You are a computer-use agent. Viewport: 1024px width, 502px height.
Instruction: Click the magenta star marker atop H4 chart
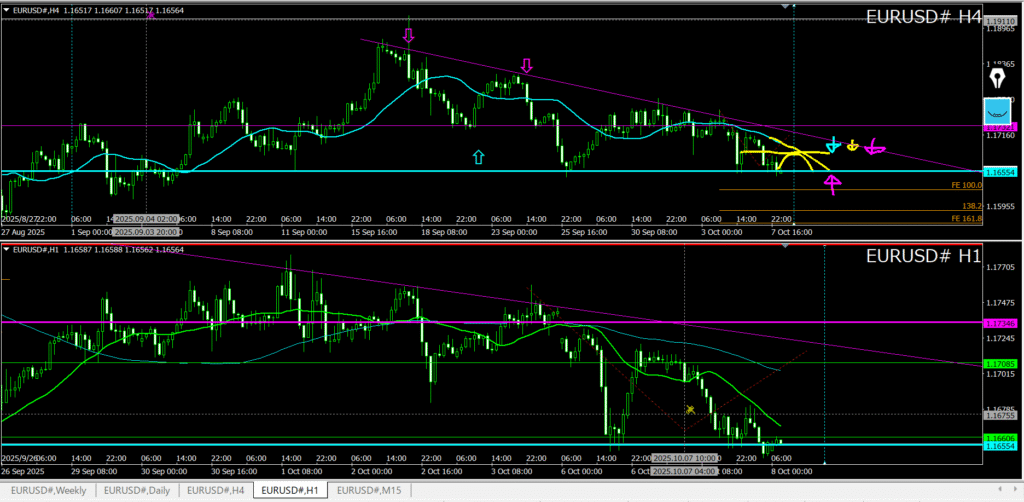tap(151, 14)
